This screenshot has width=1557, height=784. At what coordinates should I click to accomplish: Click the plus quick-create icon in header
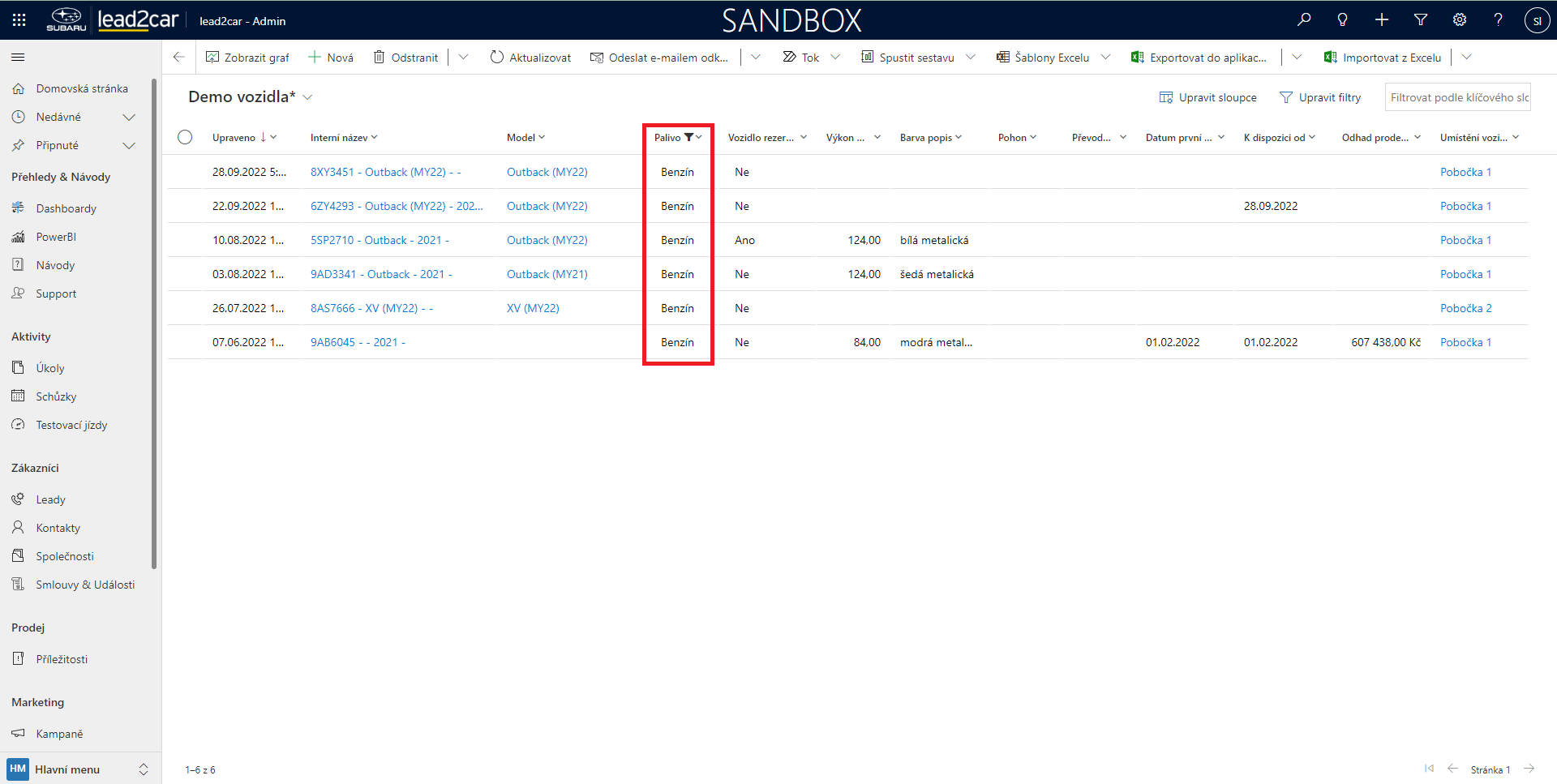pyautogui.click(x=1382, y=20)
